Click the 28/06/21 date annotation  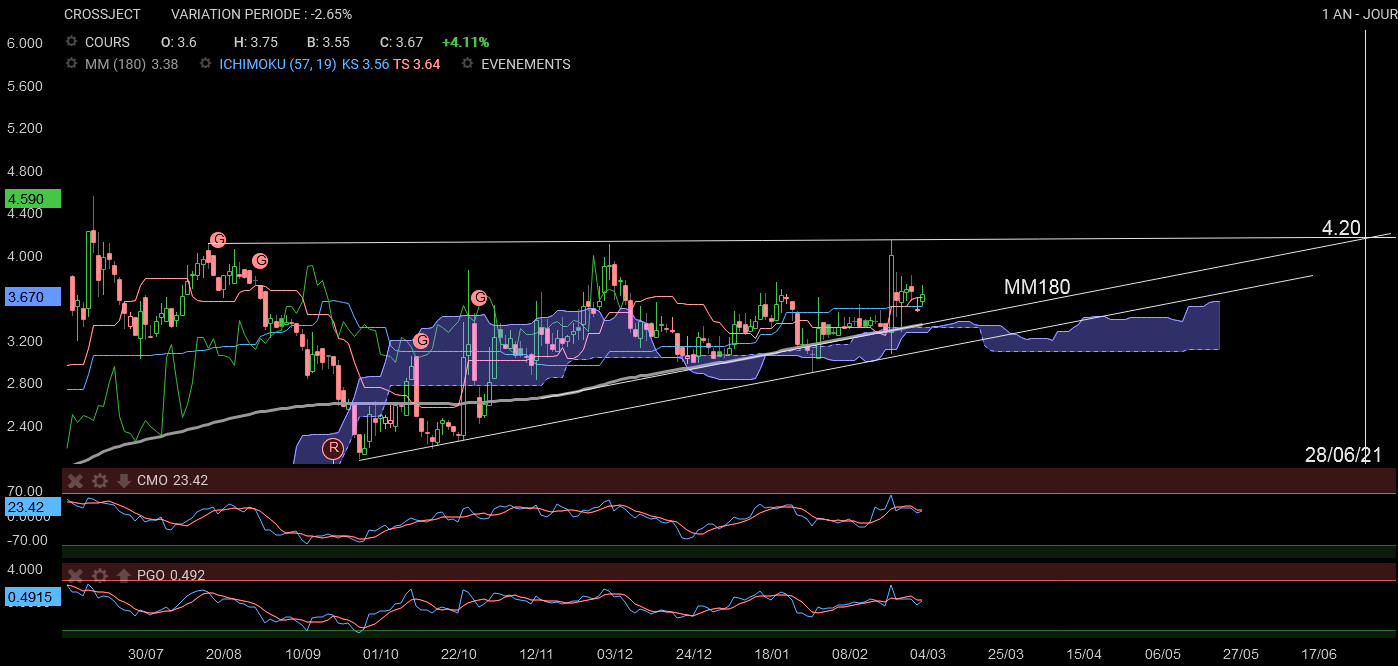[1343, 455]
